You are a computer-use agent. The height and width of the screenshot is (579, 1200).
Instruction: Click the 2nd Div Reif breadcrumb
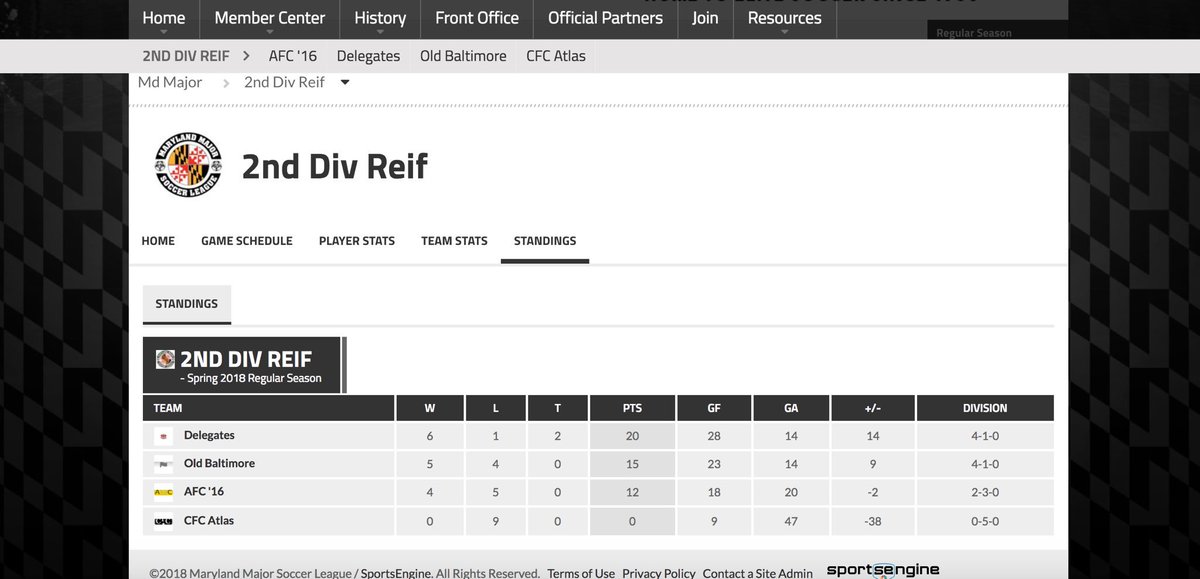point(284,82)
